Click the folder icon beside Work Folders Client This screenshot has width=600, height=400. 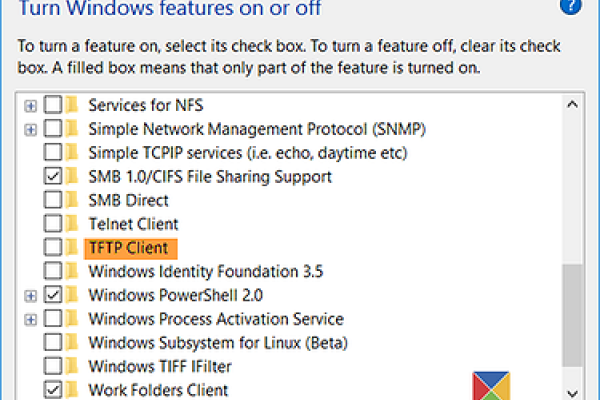point(72,390)
